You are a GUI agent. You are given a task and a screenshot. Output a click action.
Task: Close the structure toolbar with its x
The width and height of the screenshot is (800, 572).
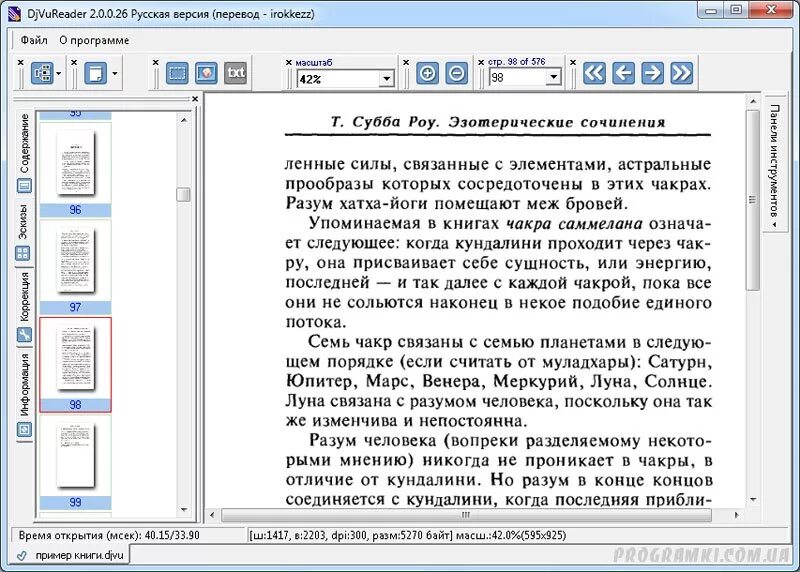20,62
